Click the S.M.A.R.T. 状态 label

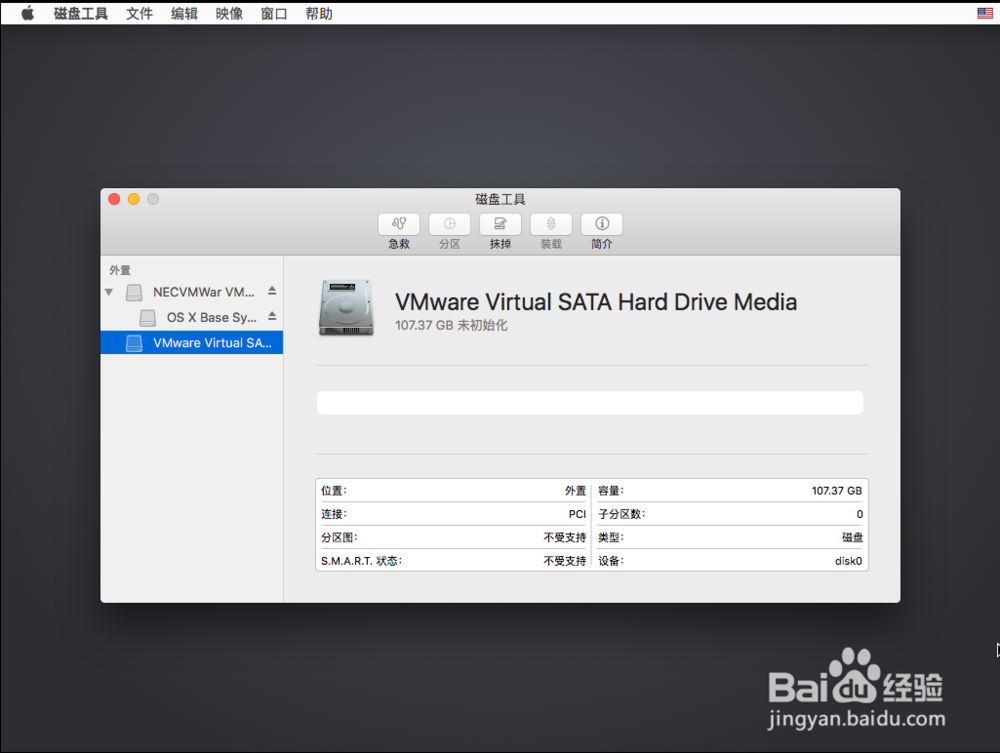(x=361, y=561)
